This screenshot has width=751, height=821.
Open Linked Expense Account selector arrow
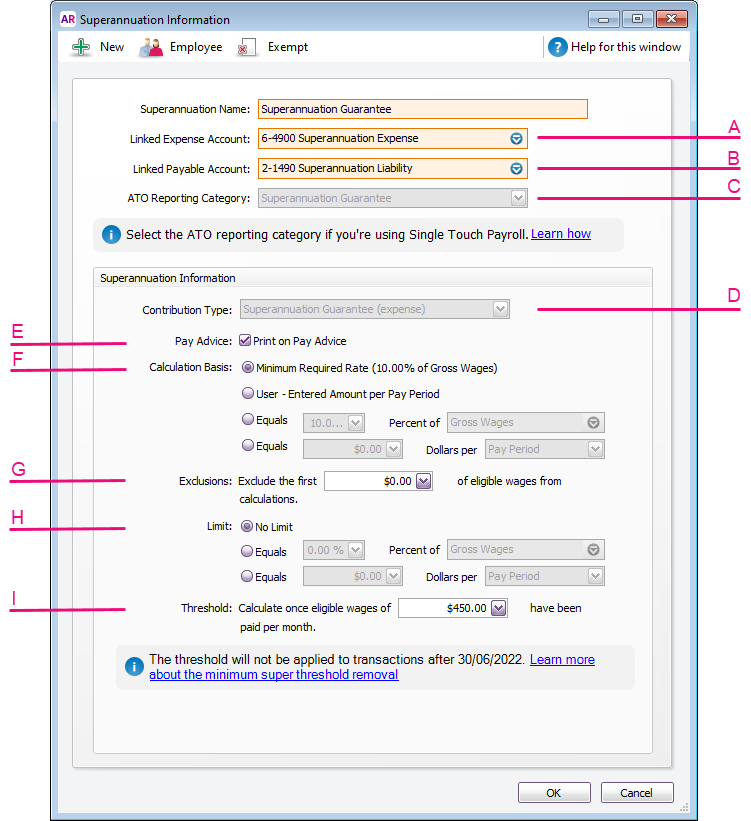click(x=517, y=139)
